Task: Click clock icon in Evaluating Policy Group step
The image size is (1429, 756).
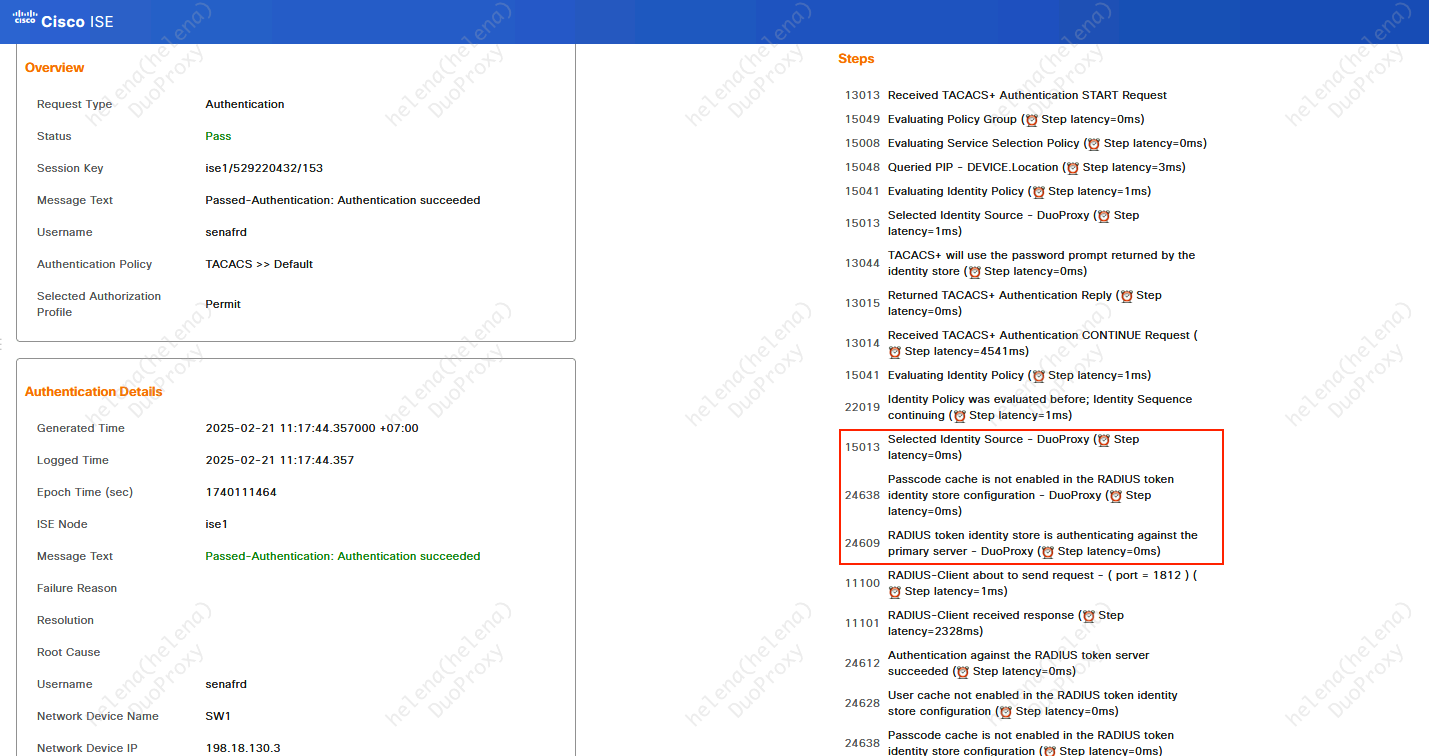Action: [x=1032, y=120]
